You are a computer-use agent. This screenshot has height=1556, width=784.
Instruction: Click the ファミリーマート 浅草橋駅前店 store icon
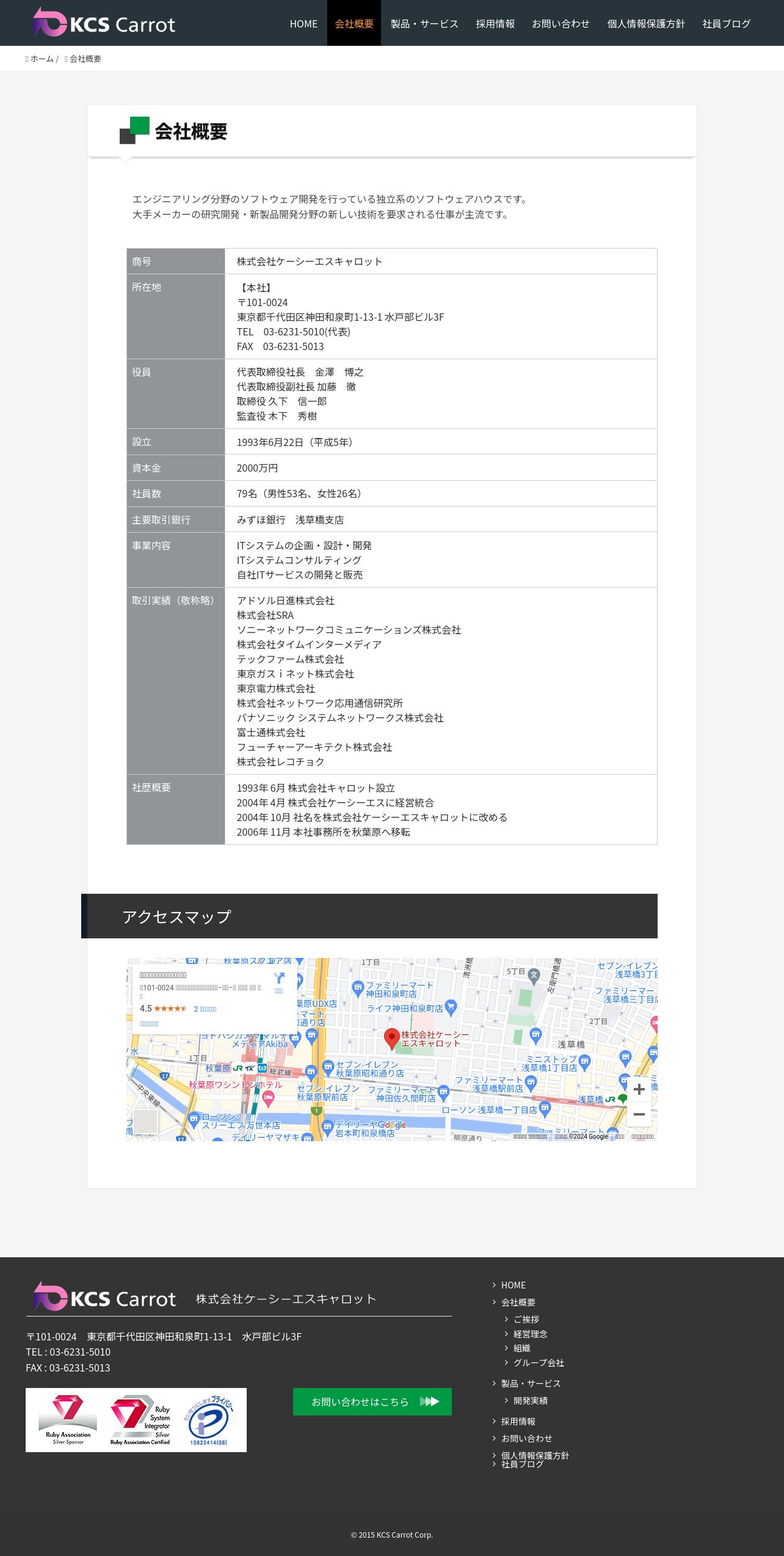[531, 1083]
